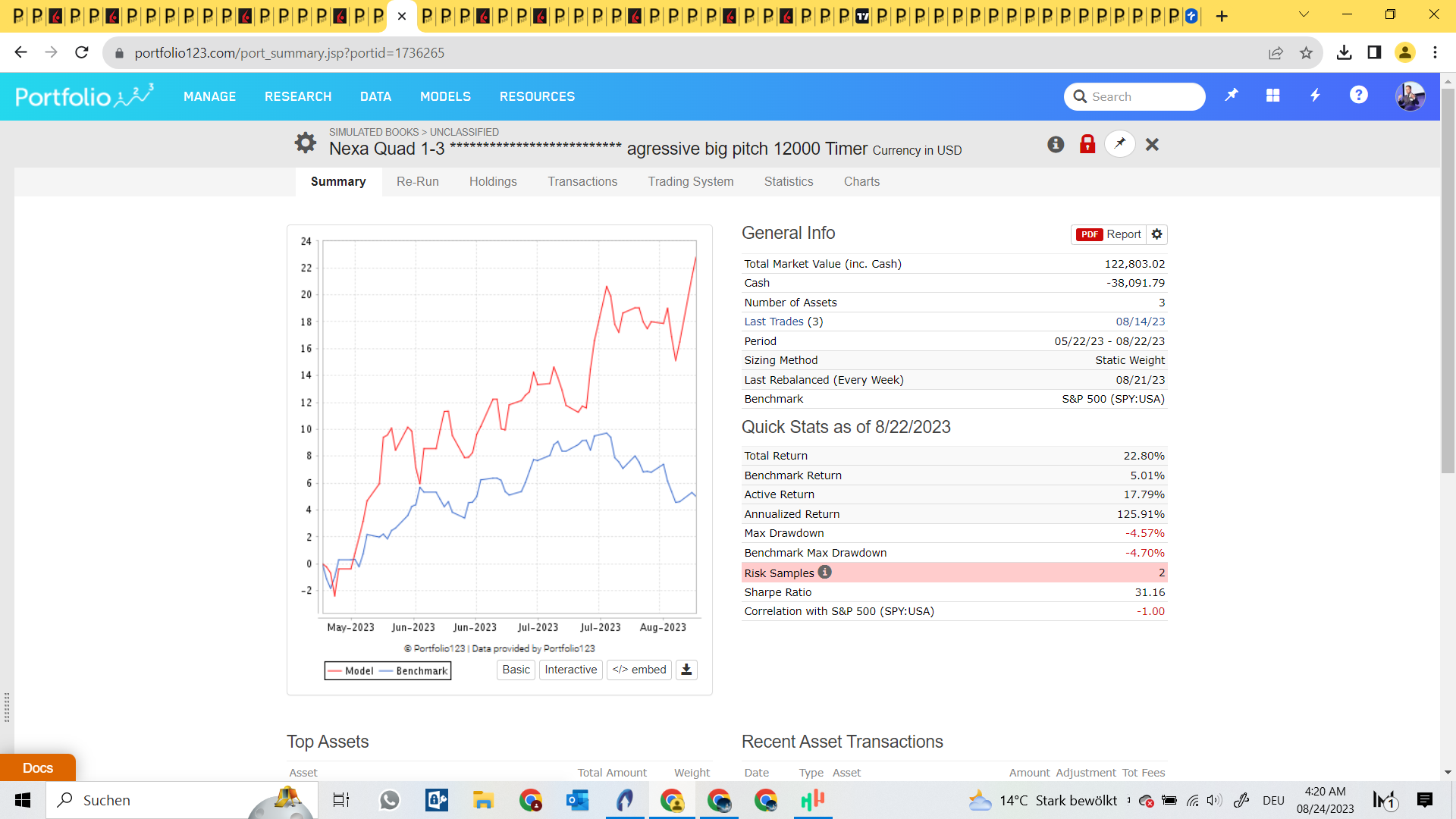Pin this portfolio using round pin button
Screen dimensions: 1456x819
click(x=1120, y=144)
